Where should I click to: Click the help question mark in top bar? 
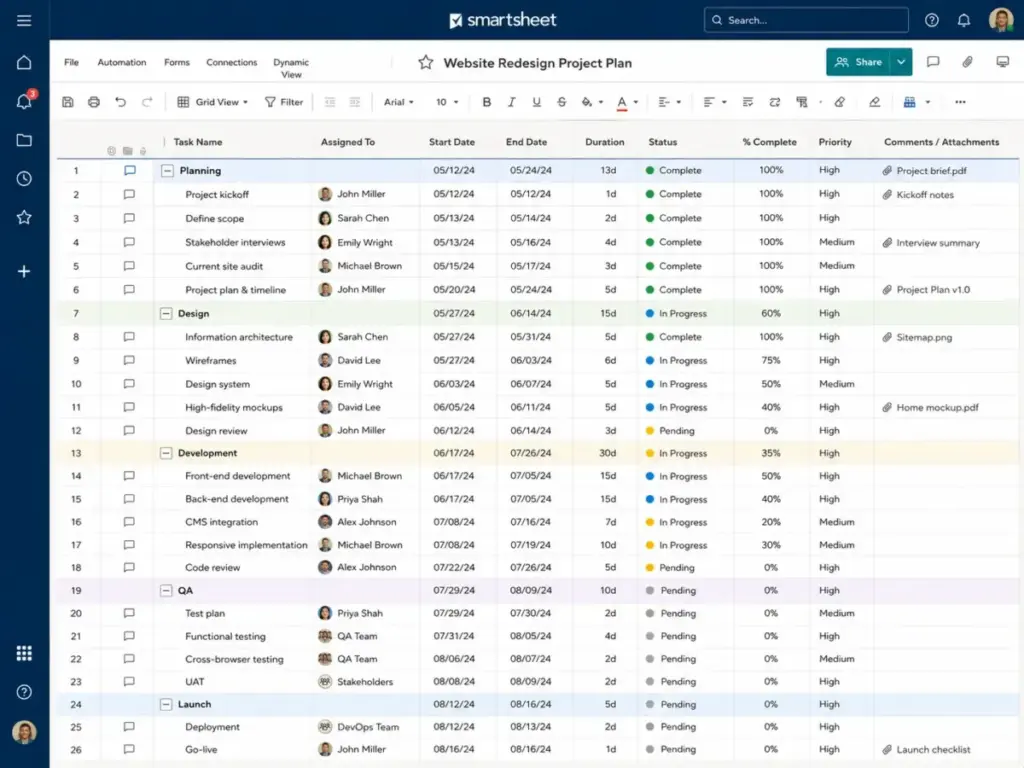pyautogui.click(x=932, y=20)
